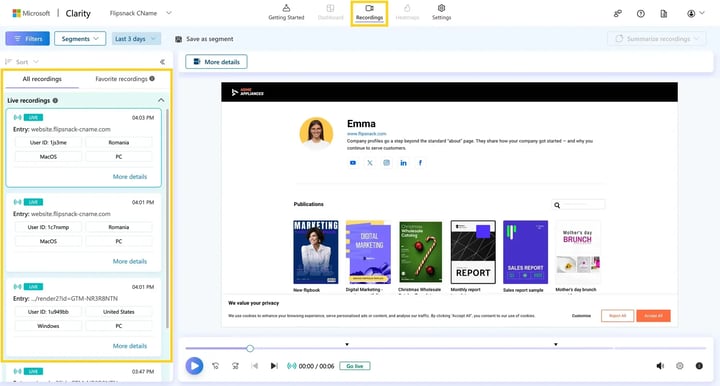720x386 pixels.
Task: Open the More details button above the player
Action: [x=216, y=62]
